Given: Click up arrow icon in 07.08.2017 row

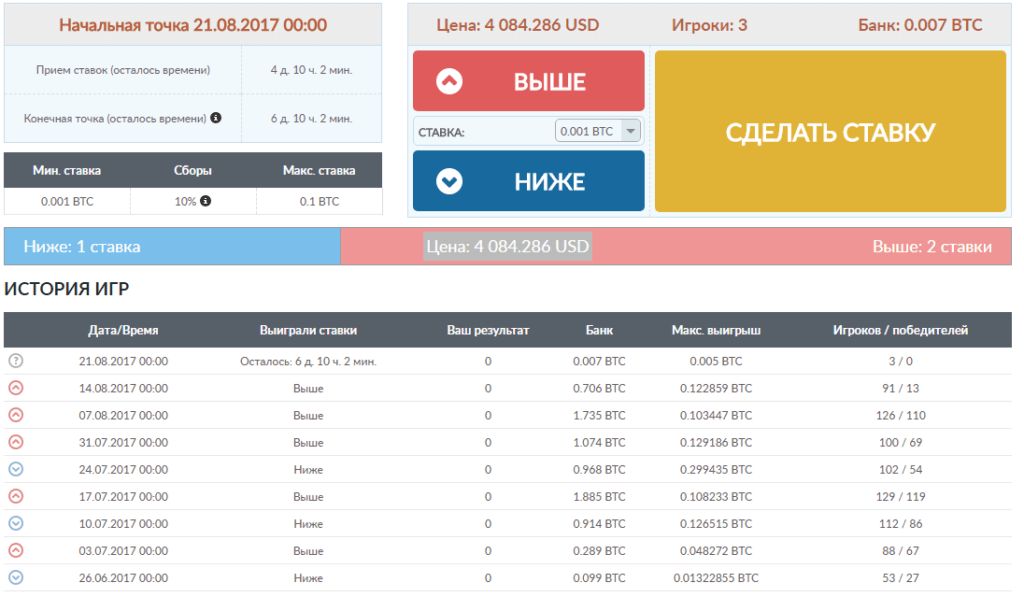Looking at the screenshot, I should (15, 415).
